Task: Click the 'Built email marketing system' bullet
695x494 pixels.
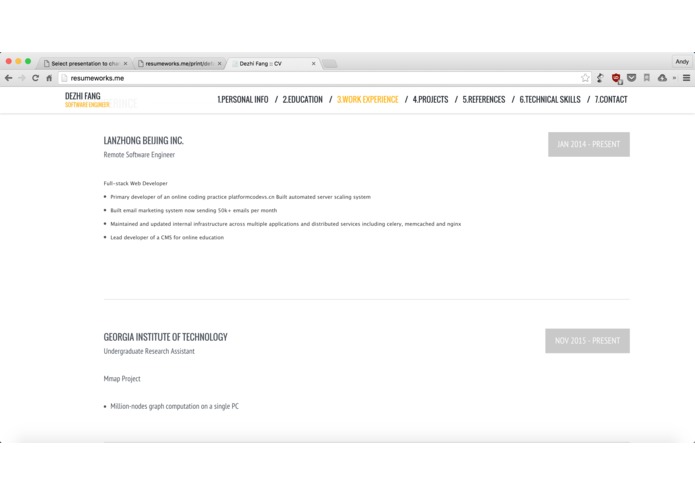Action: click(194, 210)
